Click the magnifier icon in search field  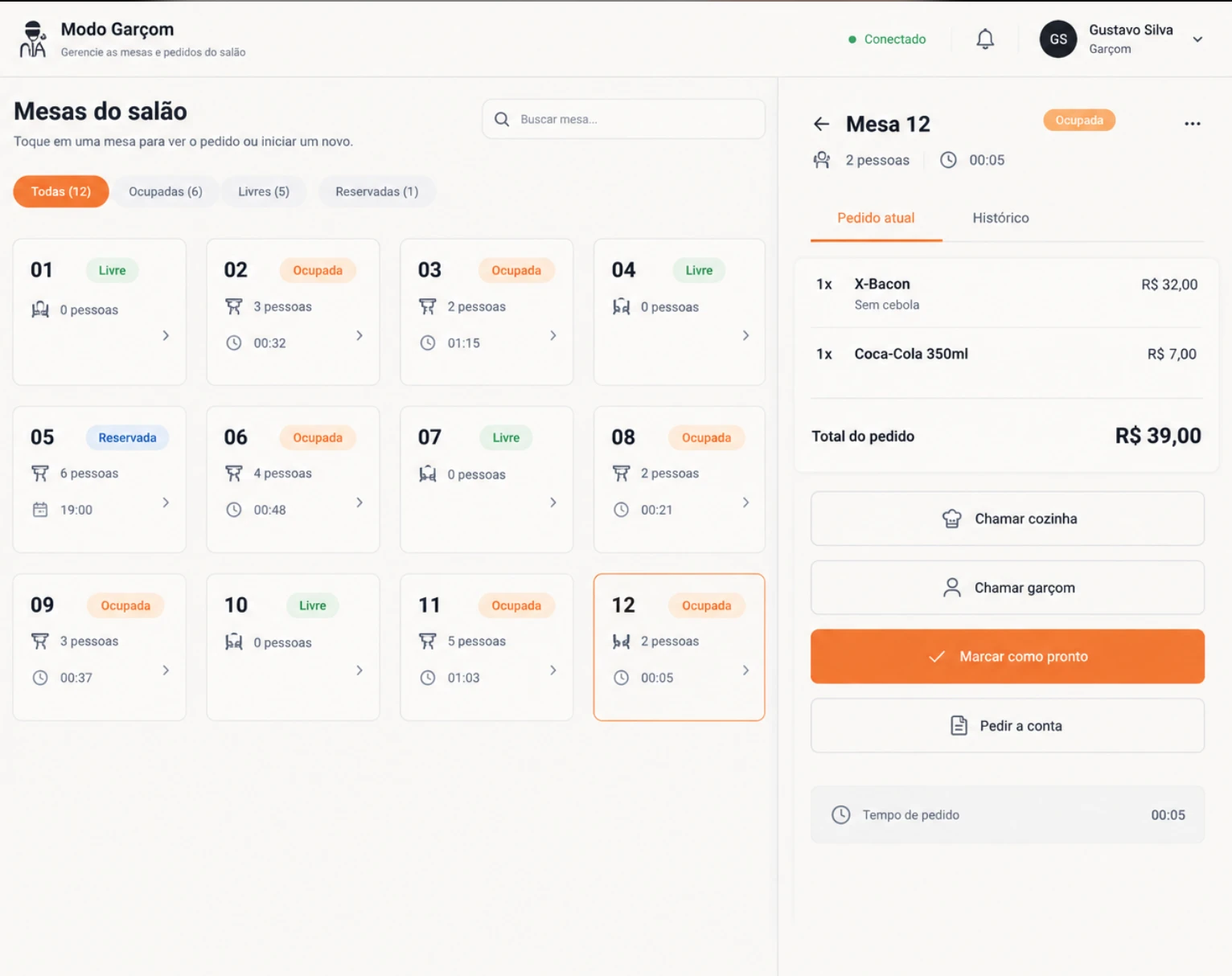(502, 119)
